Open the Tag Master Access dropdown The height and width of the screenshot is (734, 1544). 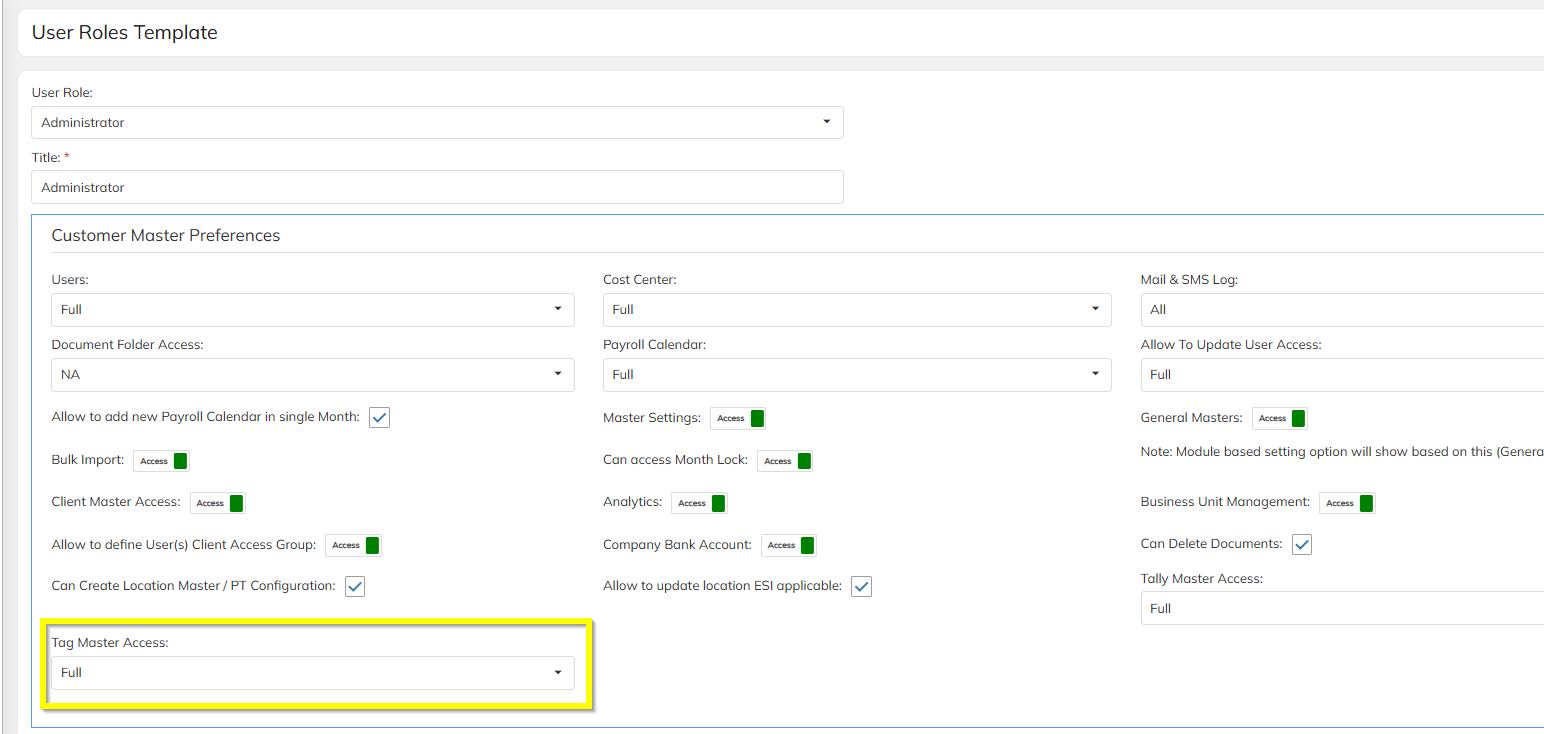(312, 673)
